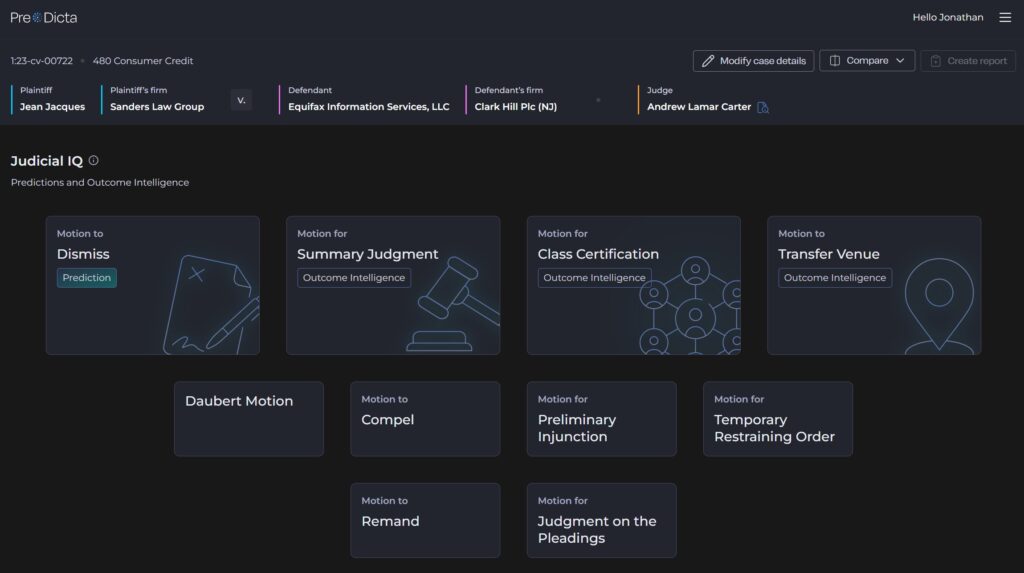The height and width of the screenshot is (573, 1024).
Task: Open the Motion for Class Certification card
Action: click(633, 286)
